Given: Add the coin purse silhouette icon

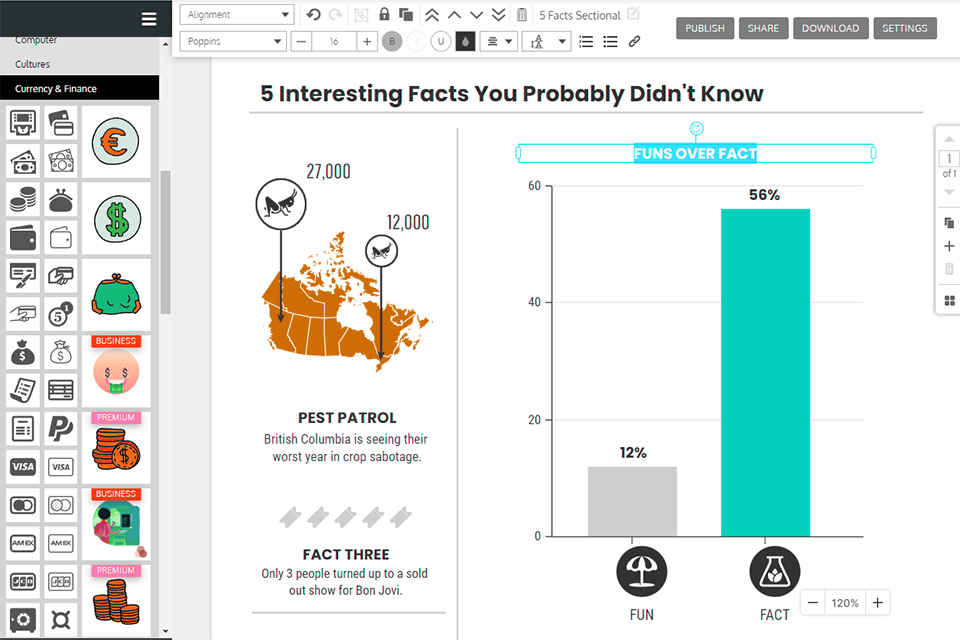Looking at the screenshot, I should point(61,200).
